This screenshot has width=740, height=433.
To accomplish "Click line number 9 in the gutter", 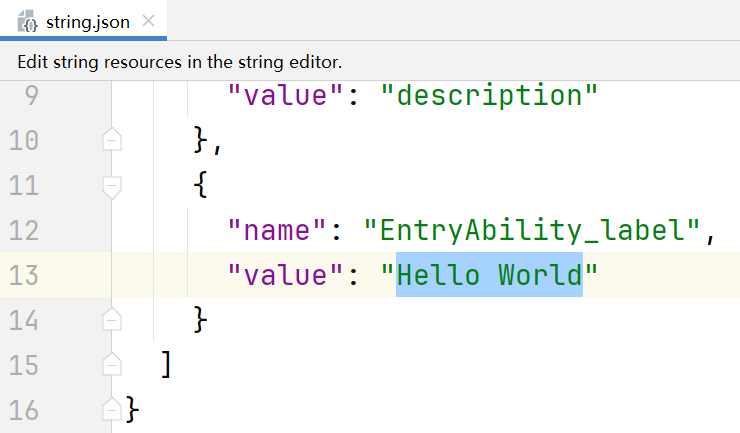I will (x=31, y=96).
